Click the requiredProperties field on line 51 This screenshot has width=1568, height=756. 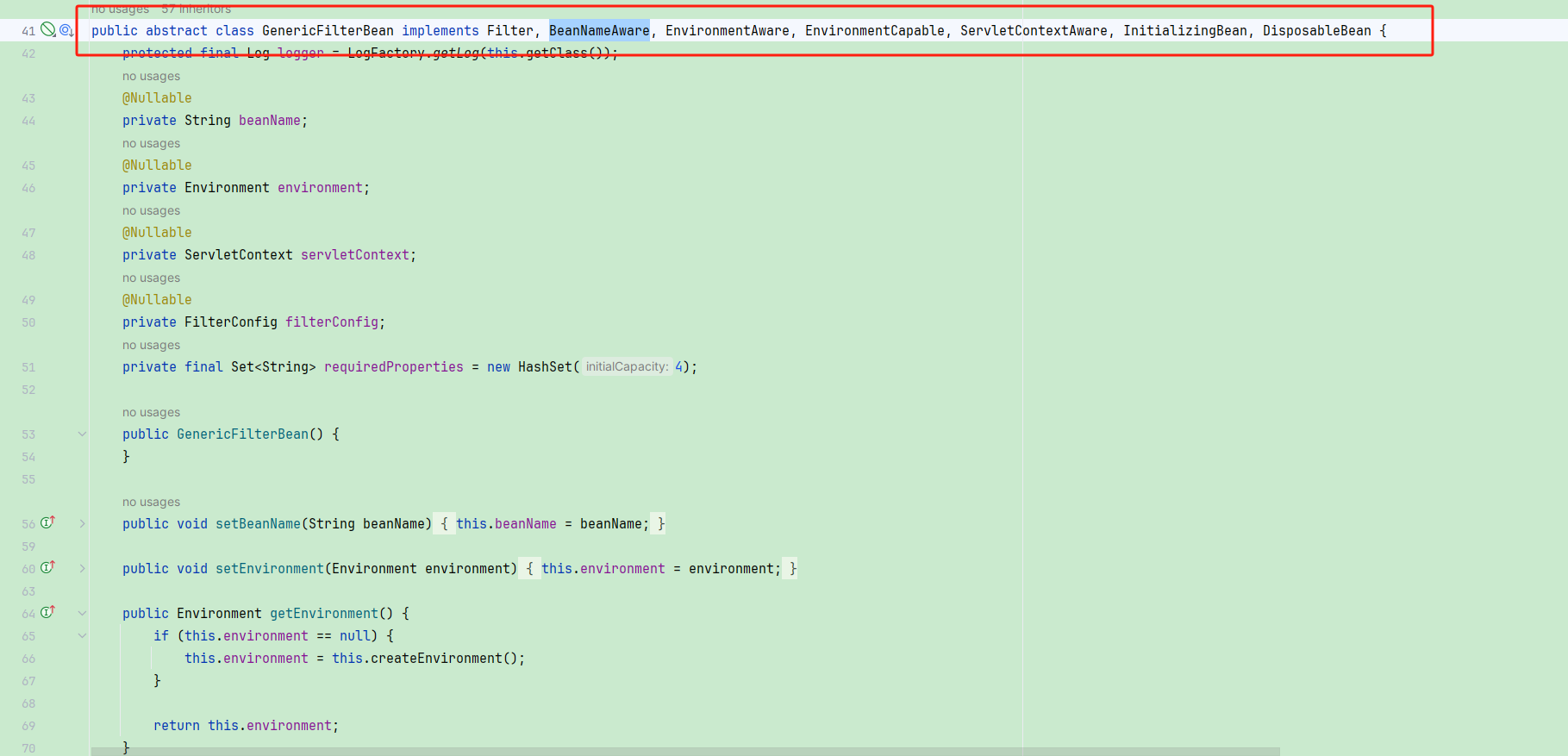pyautogui.click(x=393, y=367)
